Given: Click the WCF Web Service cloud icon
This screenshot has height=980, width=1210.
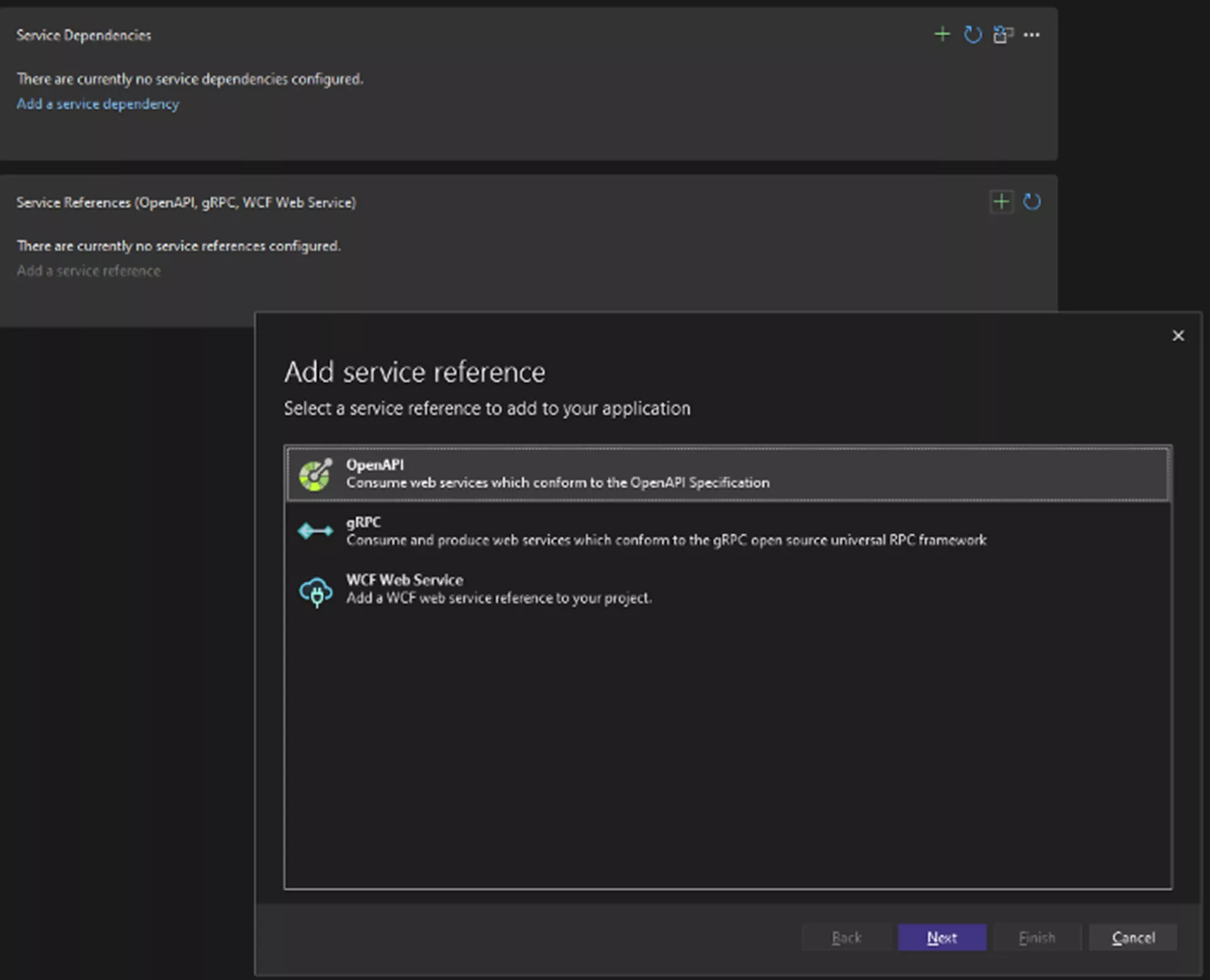Looking at the screenshot, I should pos(315,591).
